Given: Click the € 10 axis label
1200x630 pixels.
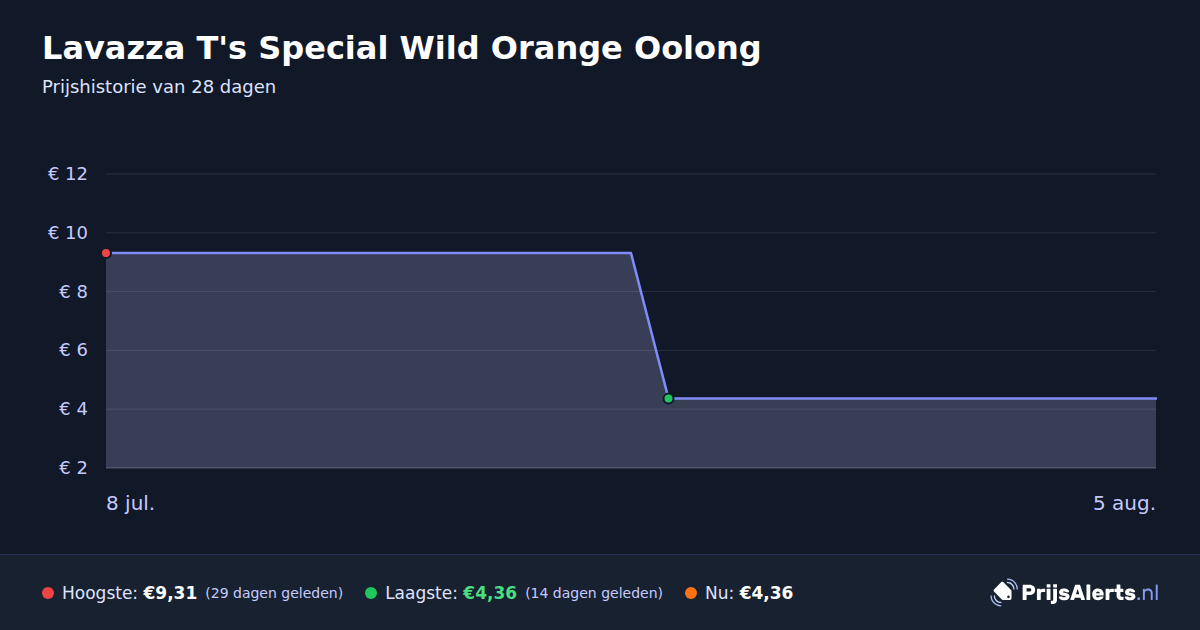Looking at the screenshot, I should [68, 233].
